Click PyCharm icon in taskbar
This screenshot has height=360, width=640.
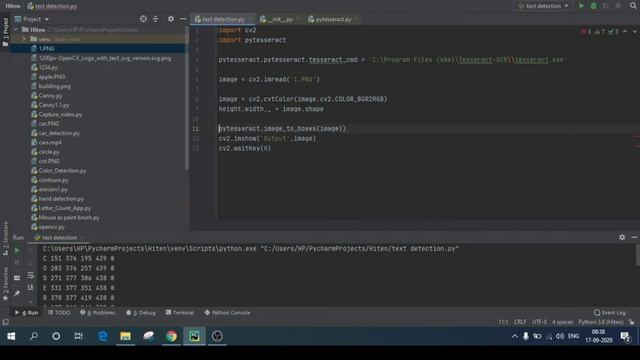194,336
